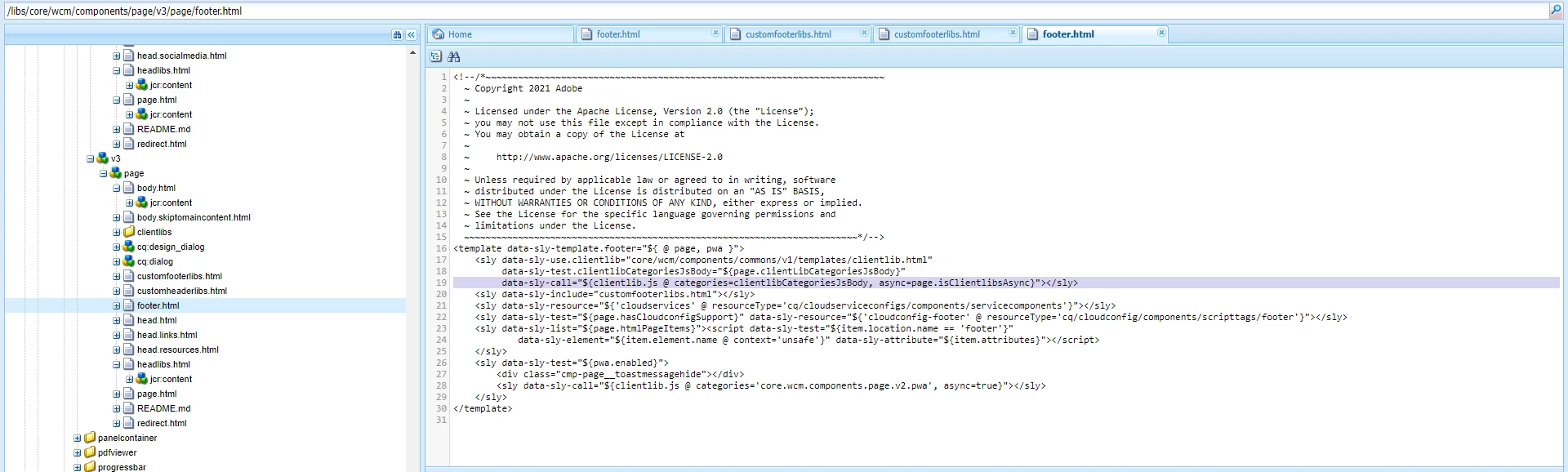Screen dimensions: 1568x472
Task: Expand the cq:design_dialog node
Action: (x=117, y=247)
